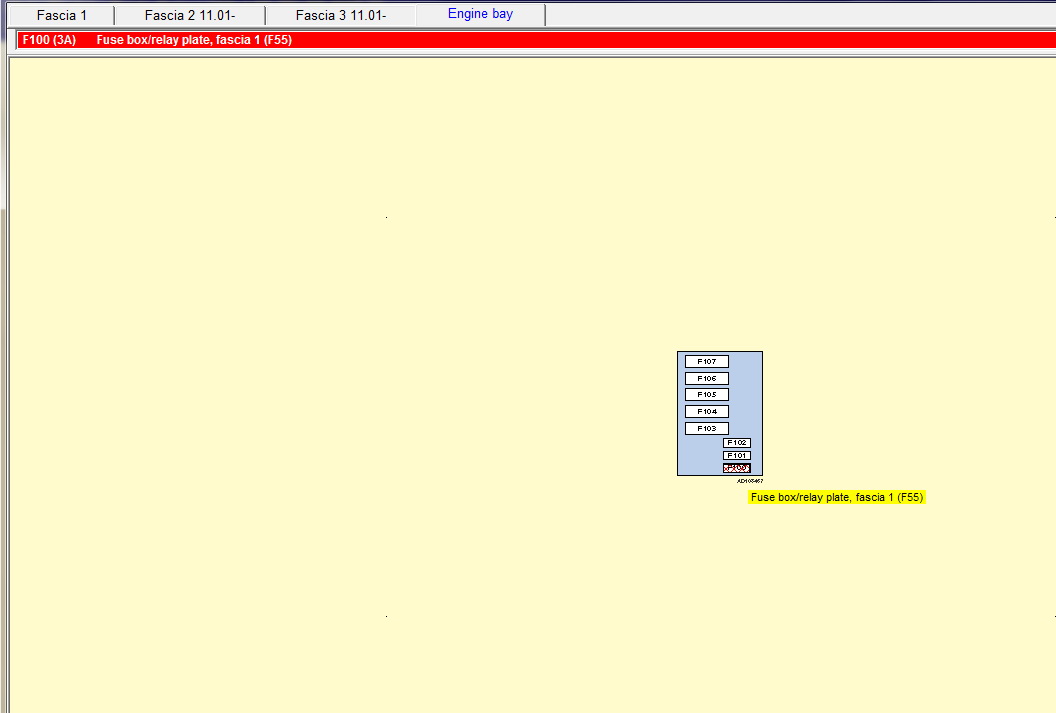
Task: Select fuse F106 in the diagram
Action: 706,379
